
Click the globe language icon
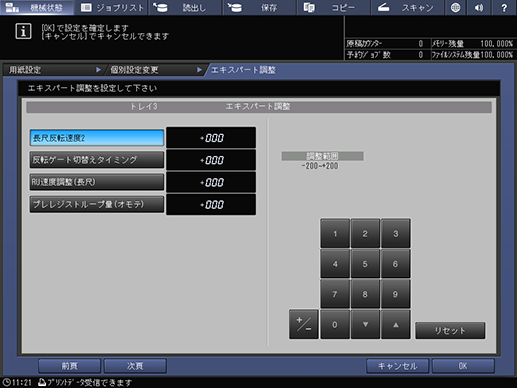pyautogui.click(x=455, y=7)
